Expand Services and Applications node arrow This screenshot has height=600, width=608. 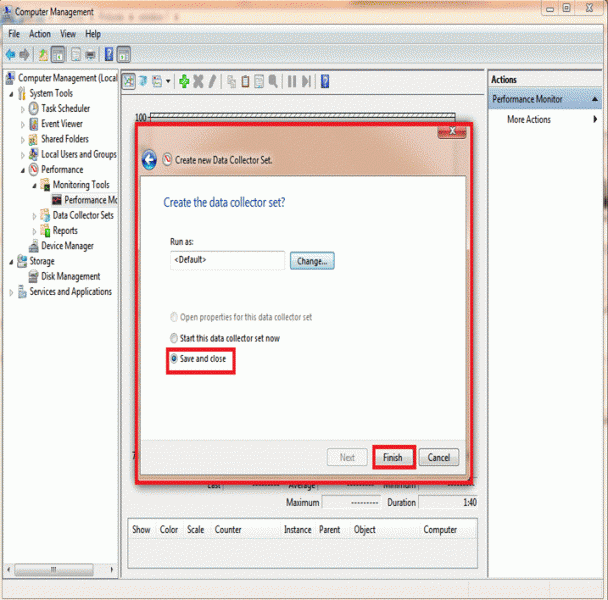point(11,292)
